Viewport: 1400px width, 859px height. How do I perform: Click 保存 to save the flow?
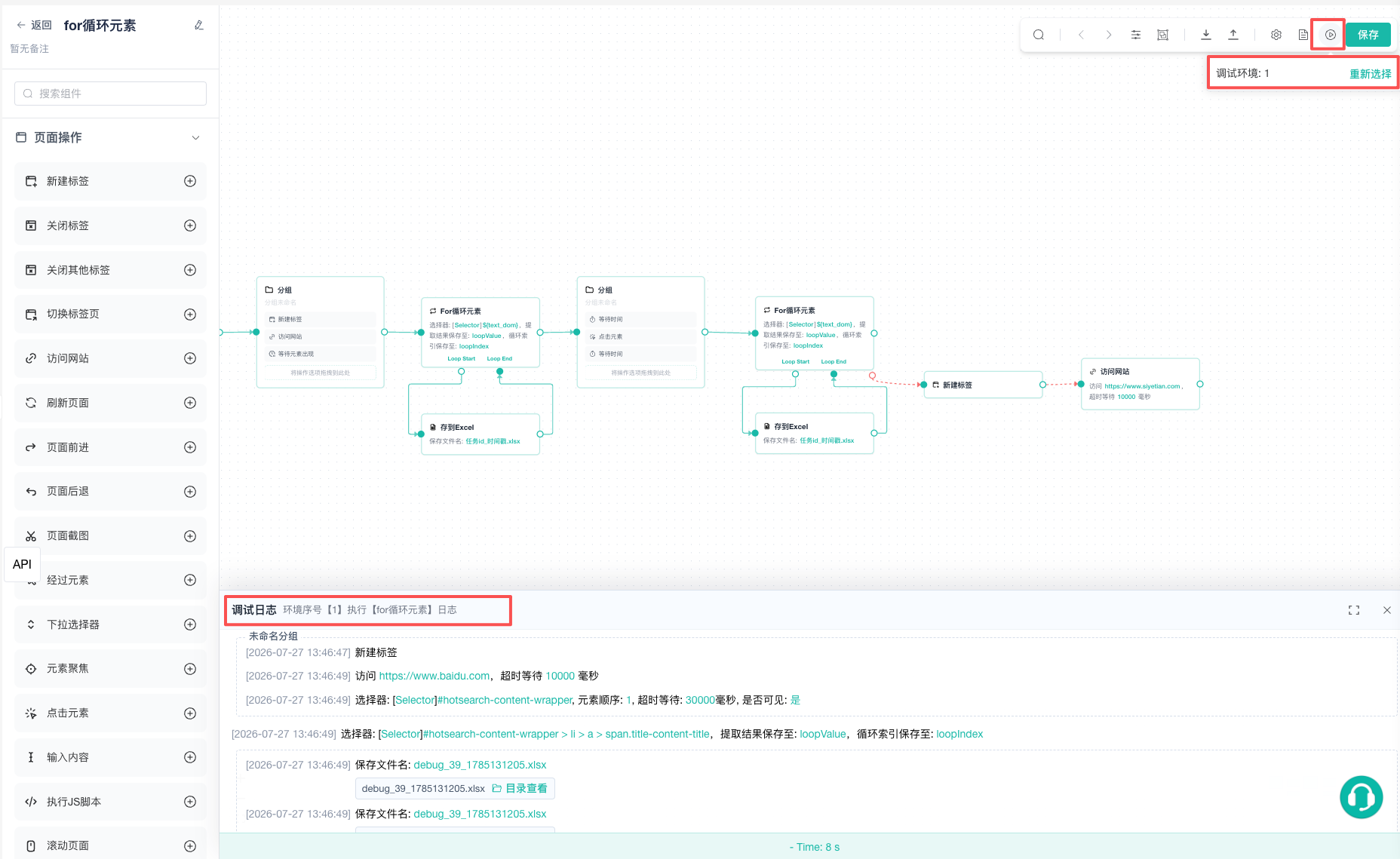click(1368, 35)
